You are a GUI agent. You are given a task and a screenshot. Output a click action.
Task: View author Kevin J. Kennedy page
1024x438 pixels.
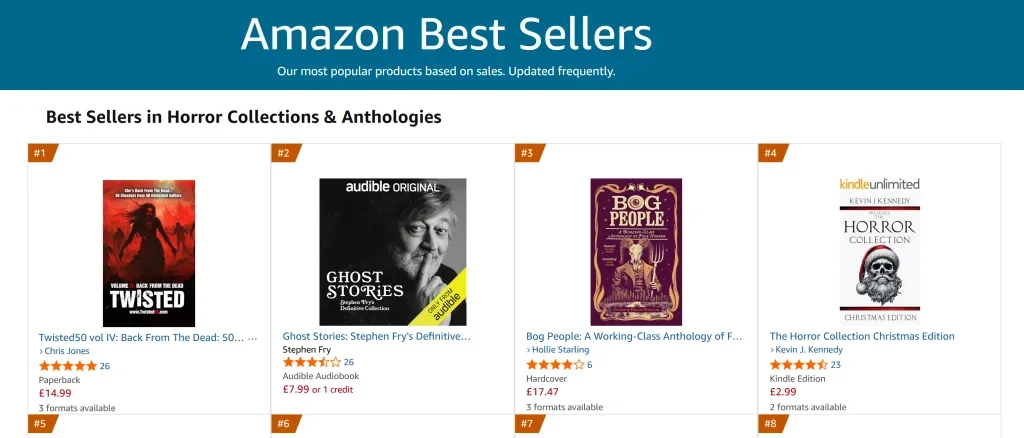[x=806, y=350]
